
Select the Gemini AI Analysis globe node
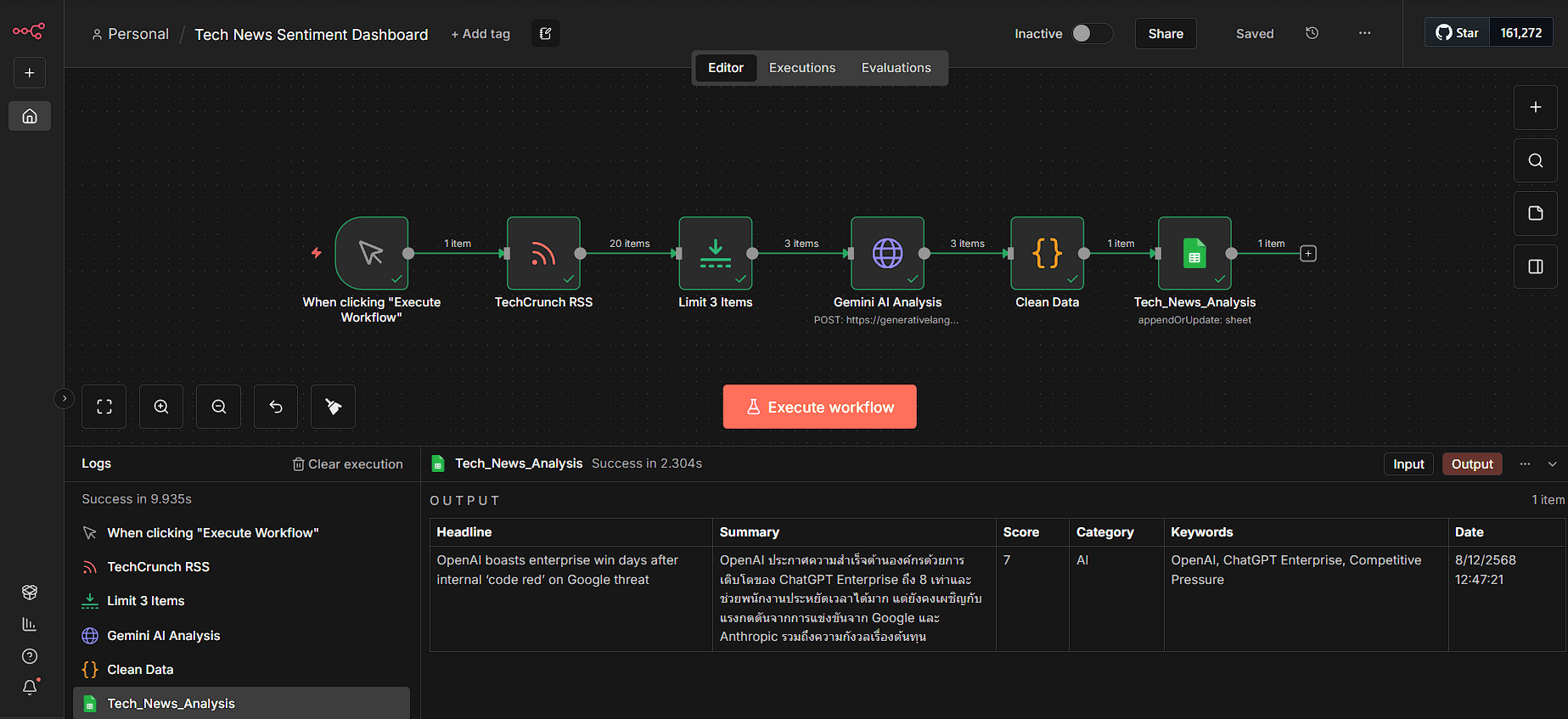point(888,253)
